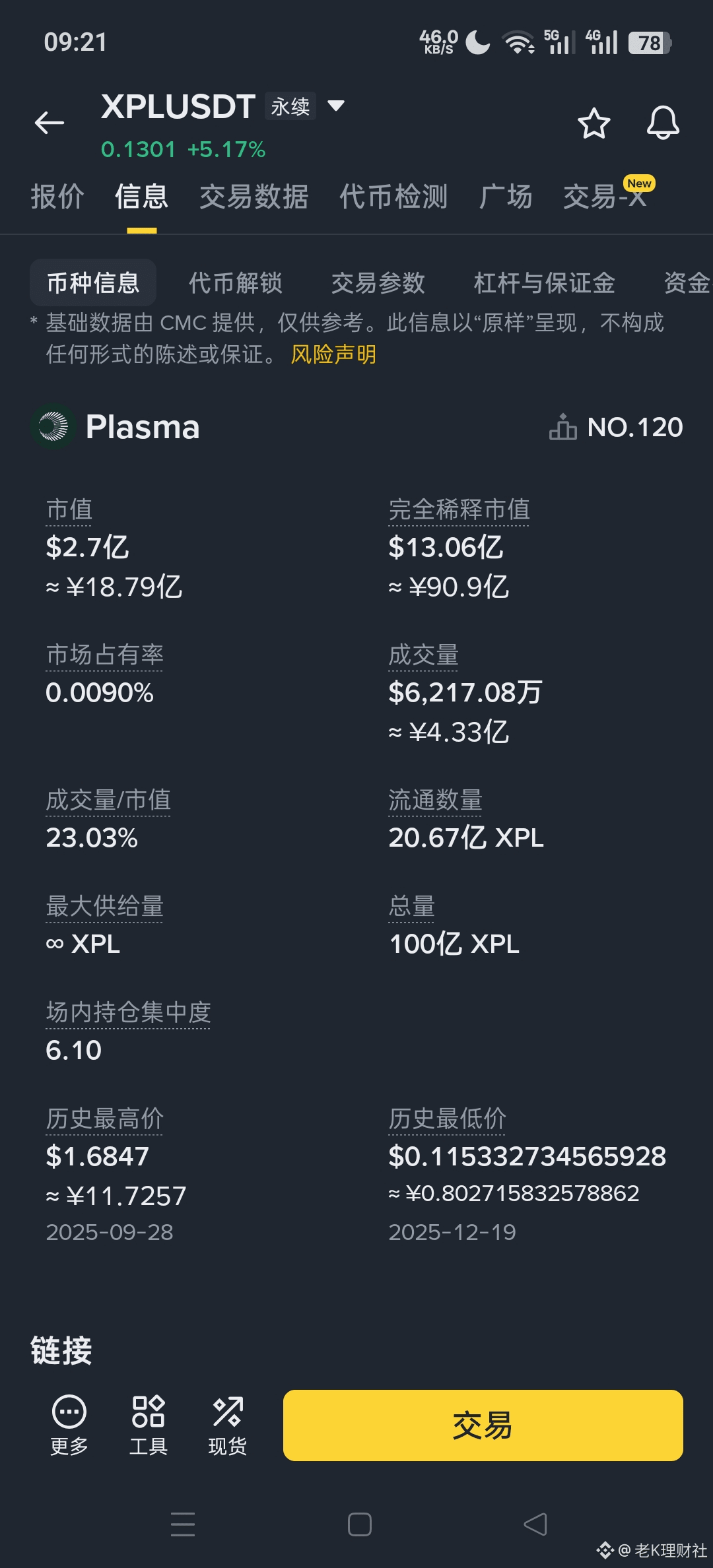Image resolution: width=713 pixels, height=1568 pixels.
Task: Tap the back arrow icon
Action: coord(50,123)
